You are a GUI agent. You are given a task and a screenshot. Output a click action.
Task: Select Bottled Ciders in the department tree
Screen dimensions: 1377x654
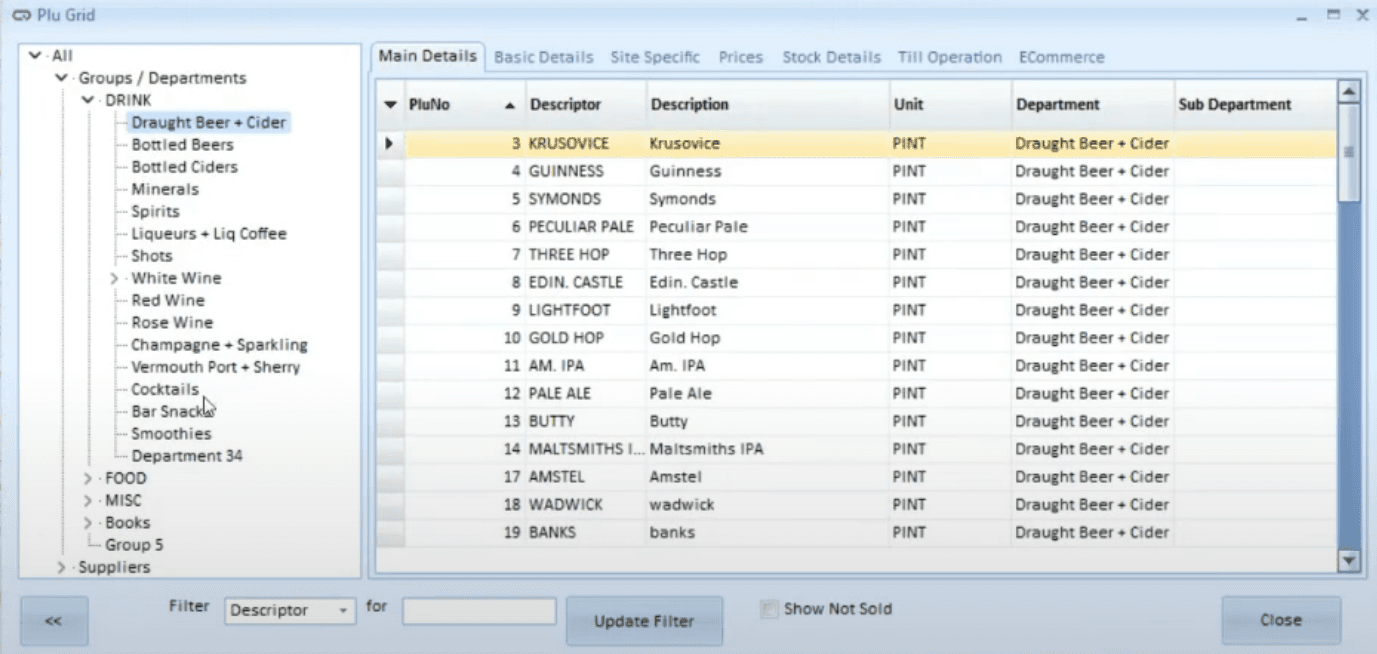182,166
